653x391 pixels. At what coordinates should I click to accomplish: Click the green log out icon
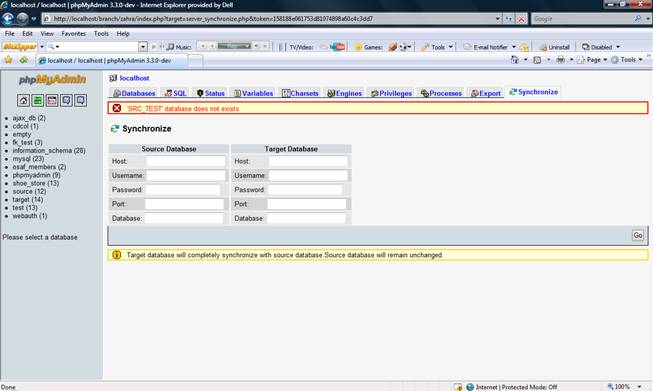37,100
